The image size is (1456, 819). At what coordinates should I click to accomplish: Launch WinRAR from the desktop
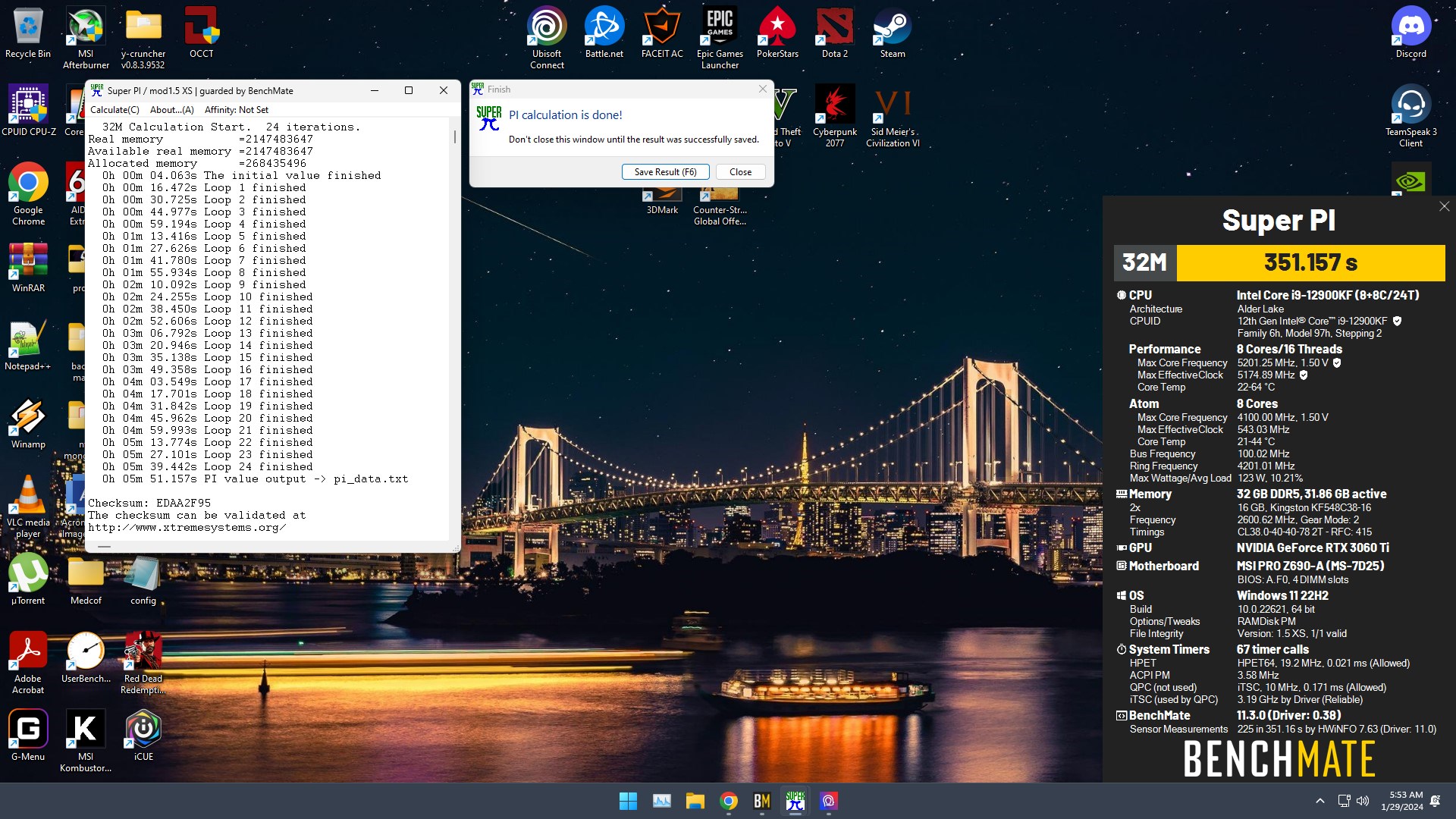point(28,268)
